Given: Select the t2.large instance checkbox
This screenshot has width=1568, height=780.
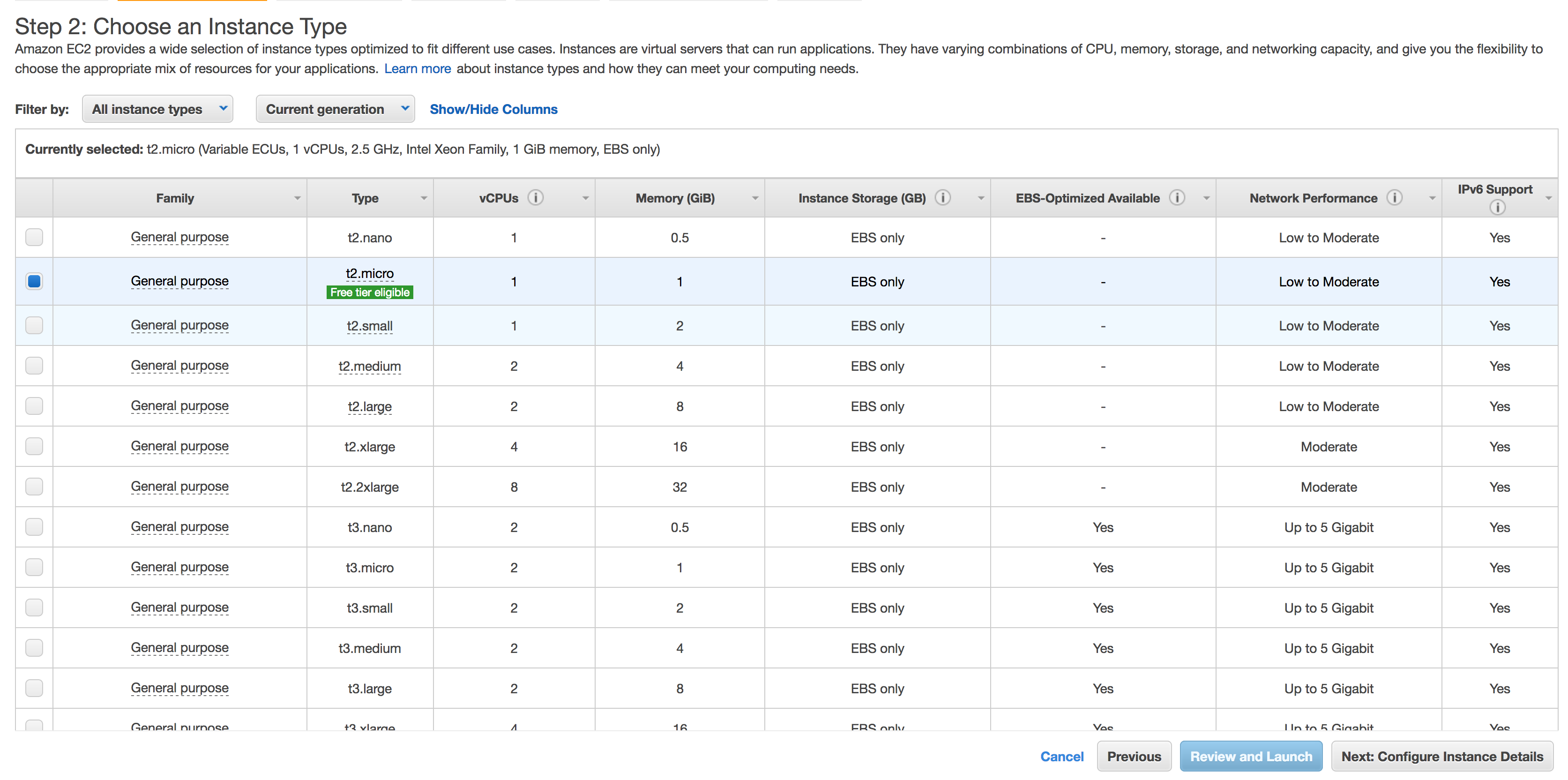Looking at the screenshot, I should tap(34, 405).
